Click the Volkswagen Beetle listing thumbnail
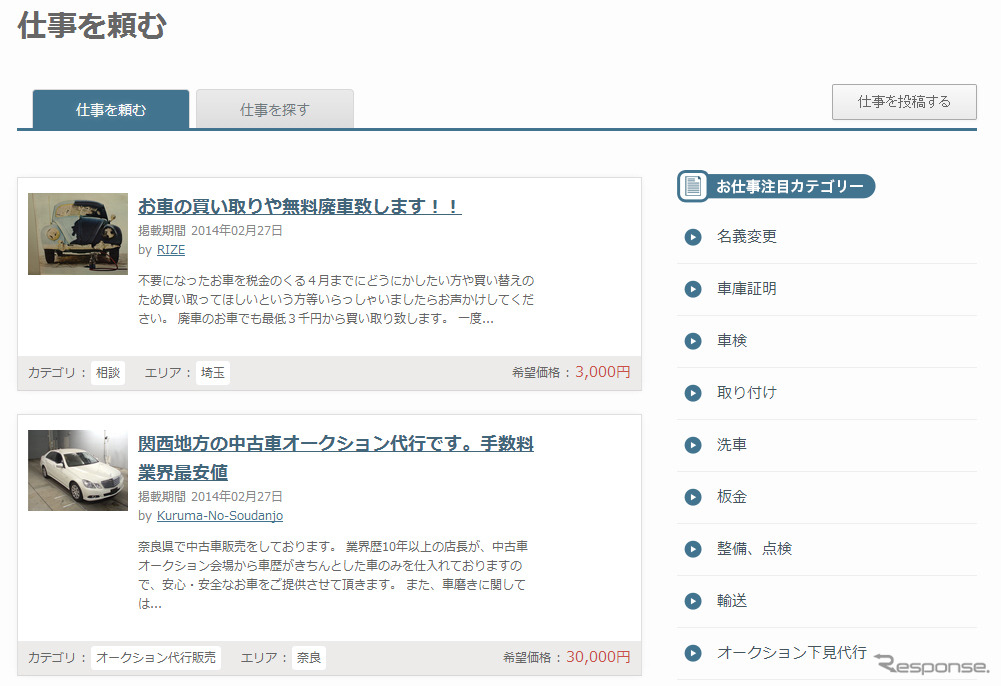Viewport: 1001px width, 686px height. click(x=78, y=234)
